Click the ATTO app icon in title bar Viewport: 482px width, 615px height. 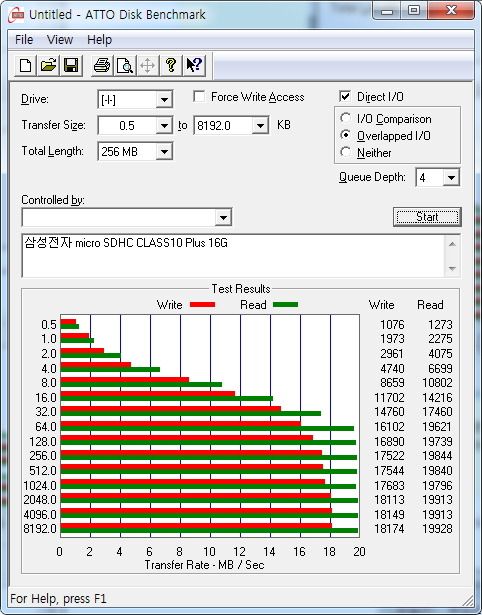tap(16, 15)
